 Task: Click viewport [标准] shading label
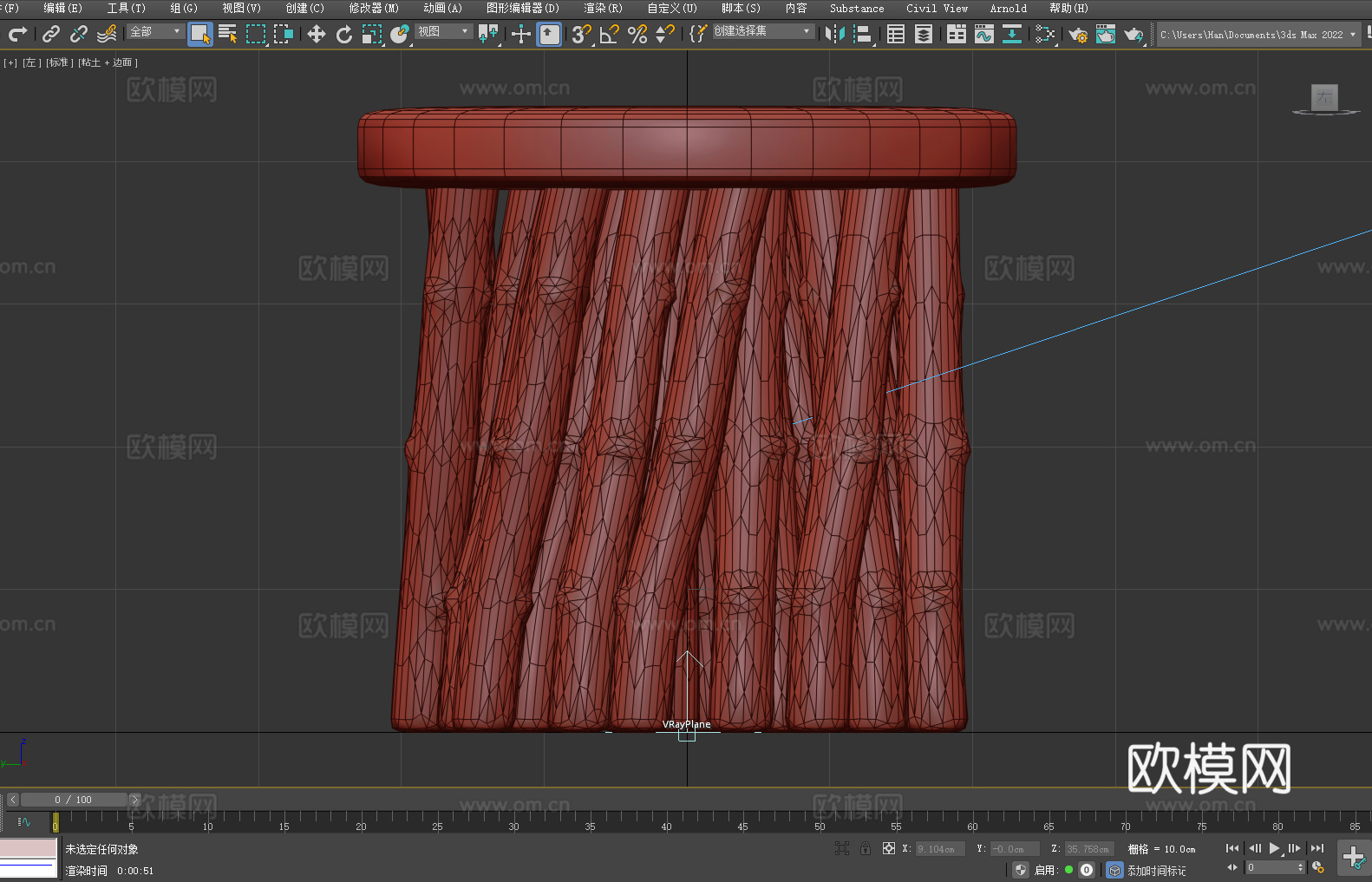(60, 62)
